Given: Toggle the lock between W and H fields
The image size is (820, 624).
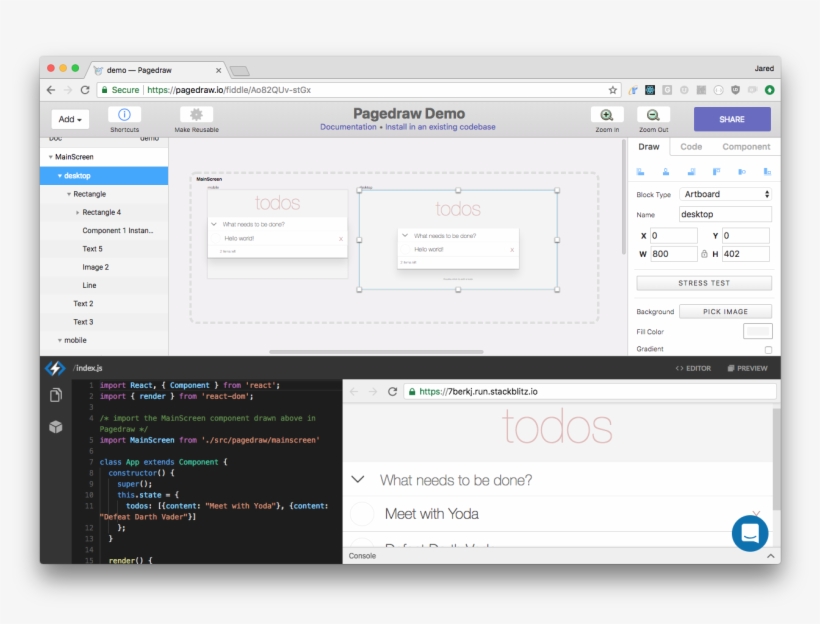Looking at the screenshot, I should 704,254.
